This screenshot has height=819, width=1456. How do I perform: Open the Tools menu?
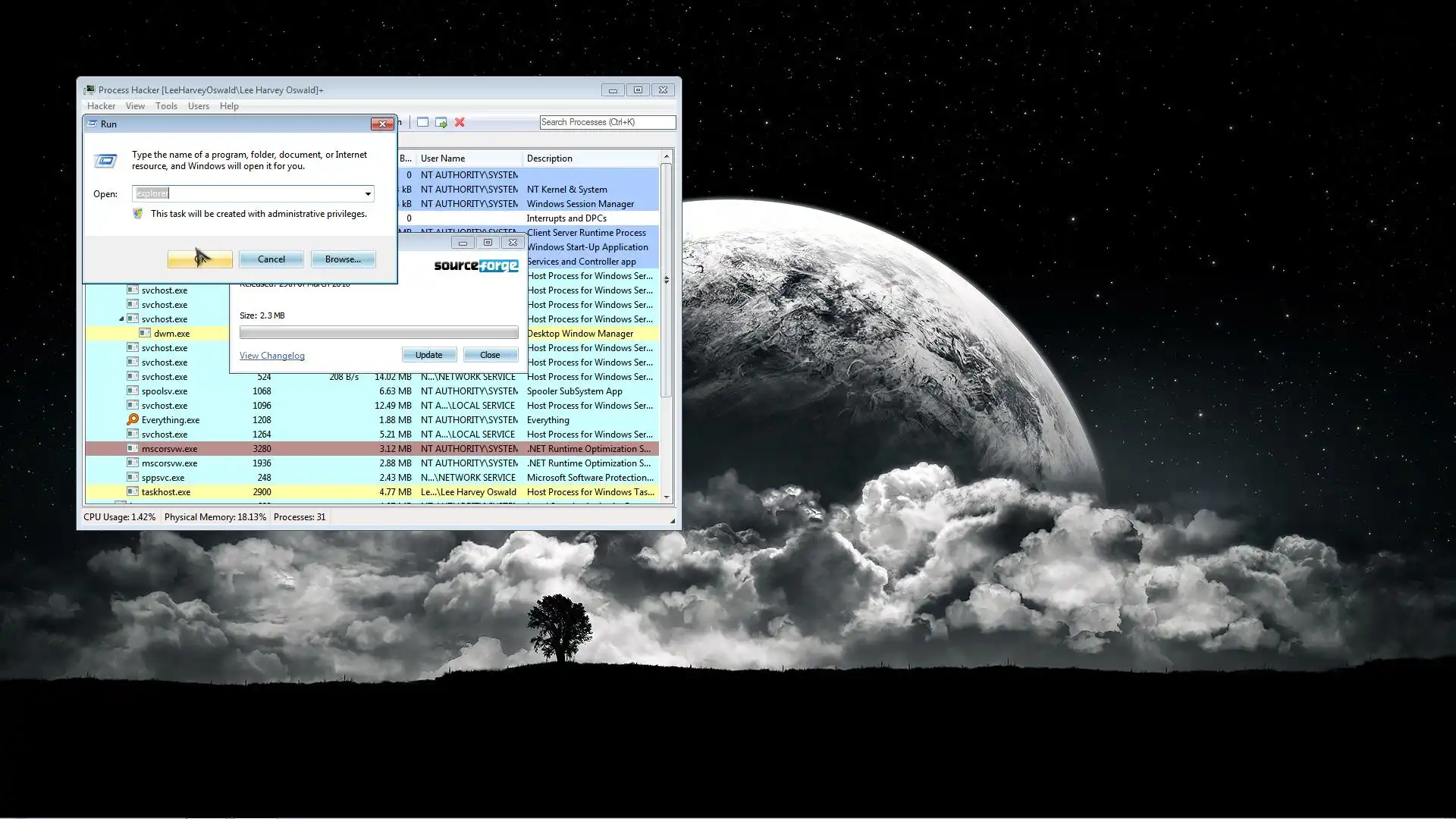tap(166, 106)
